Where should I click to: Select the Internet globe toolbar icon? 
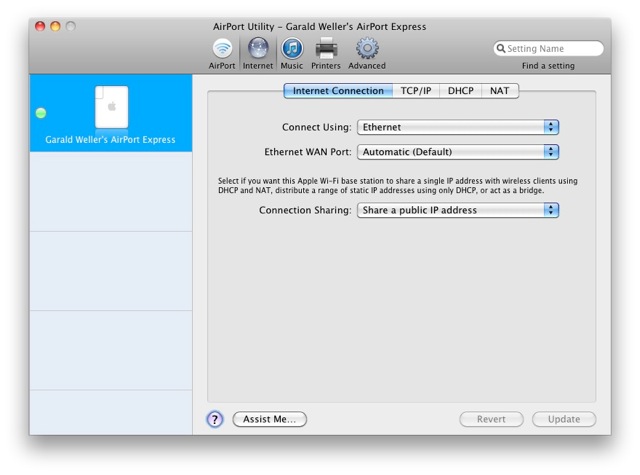pos(258,53)
